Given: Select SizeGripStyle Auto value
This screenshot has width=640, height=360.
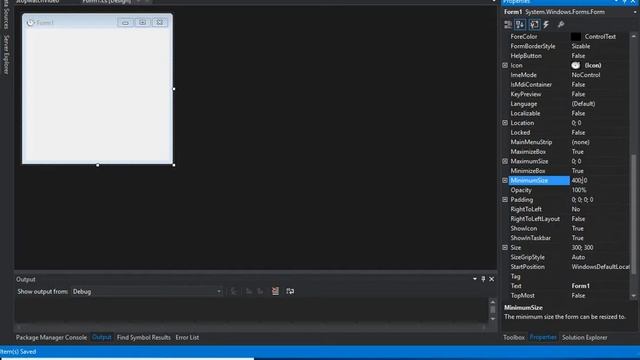Looking at the screenshot, I should [578, 257].
